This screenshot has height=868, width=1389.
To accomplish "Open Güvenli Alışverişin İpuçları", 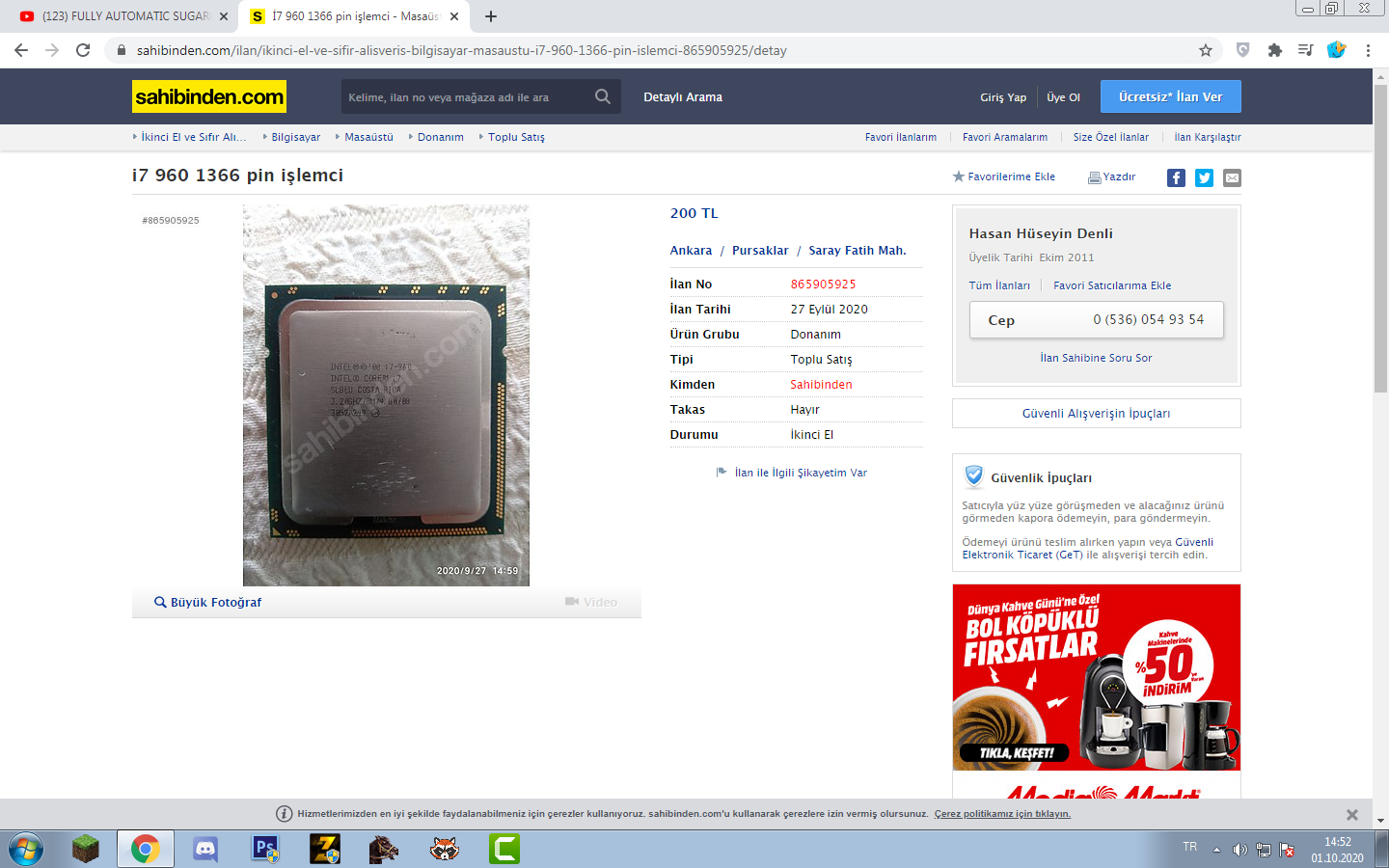I will 1097,413.
